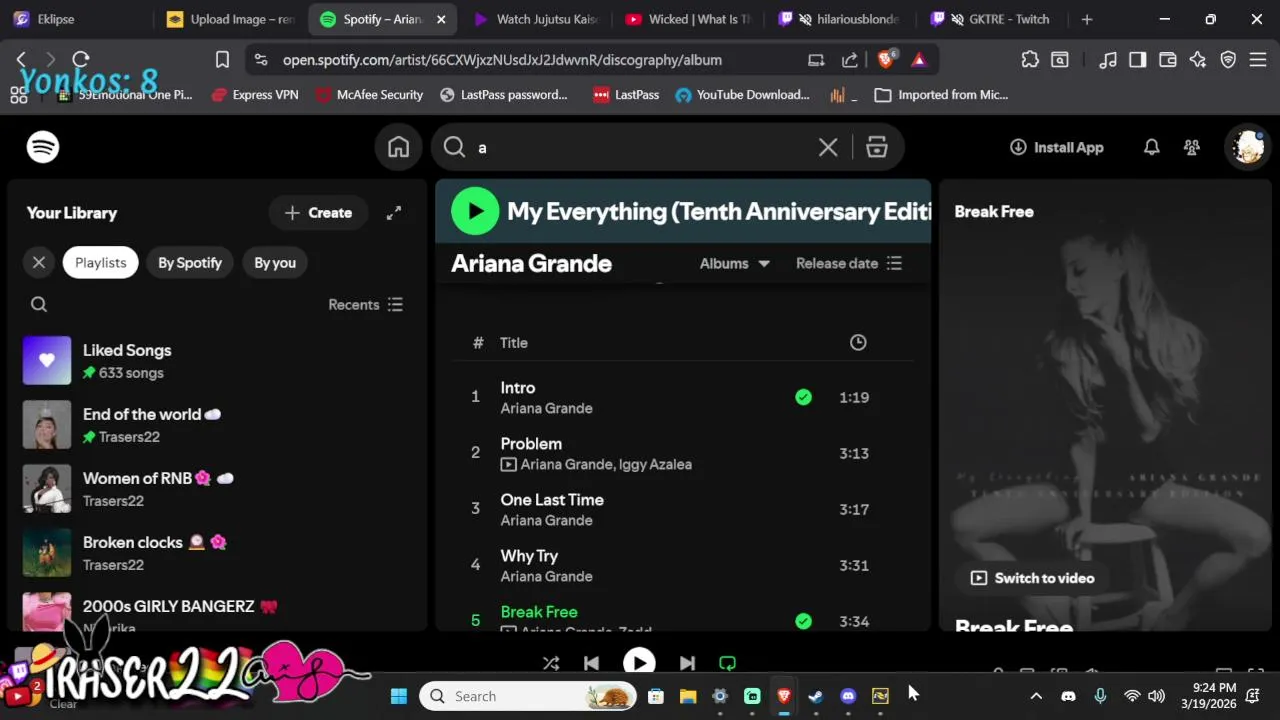The height and width of the screenshot is (720, 1280).
Task: Play My Everything album with green button
Action: pos(475,211)
